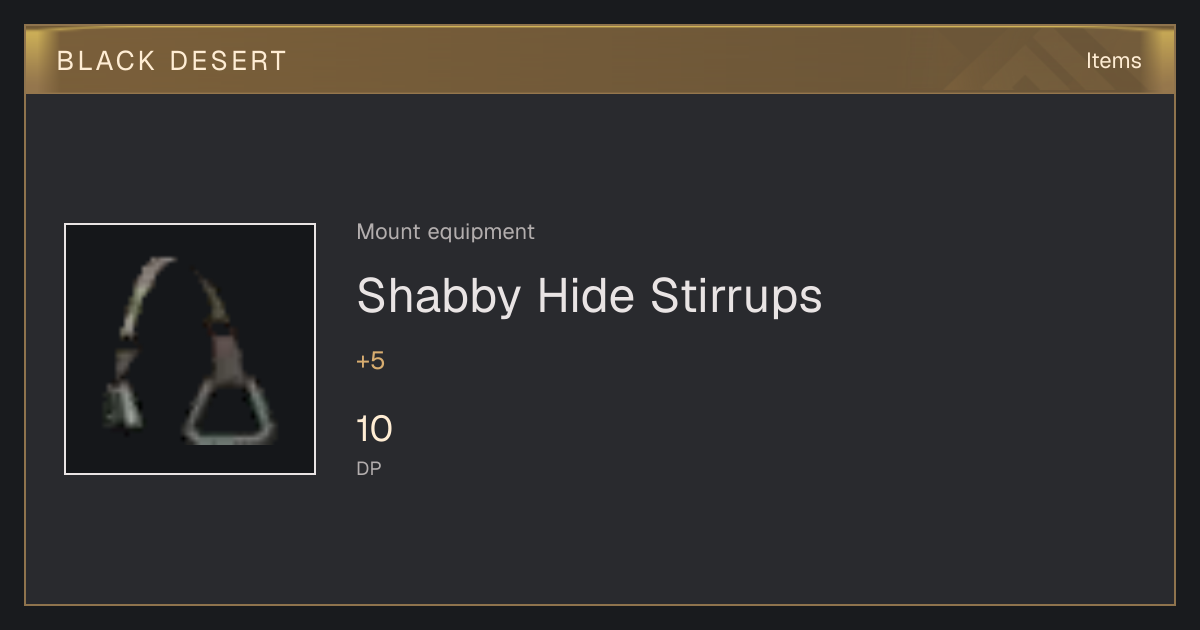Click the Shabby Hide Stirrups item icon
The width and height of the screenshot is (1200, 630).
190,349
